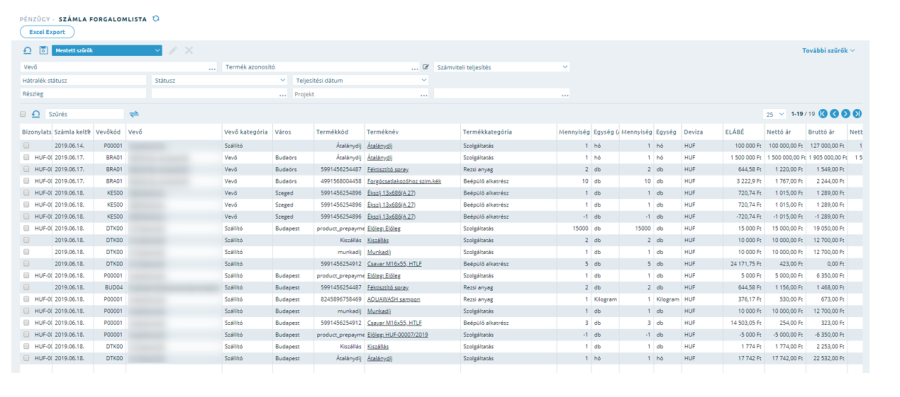Viewport: 900px width, 397px height.
Task: Click the edit icon beside Termék azonosító
Action: point(426,67)
